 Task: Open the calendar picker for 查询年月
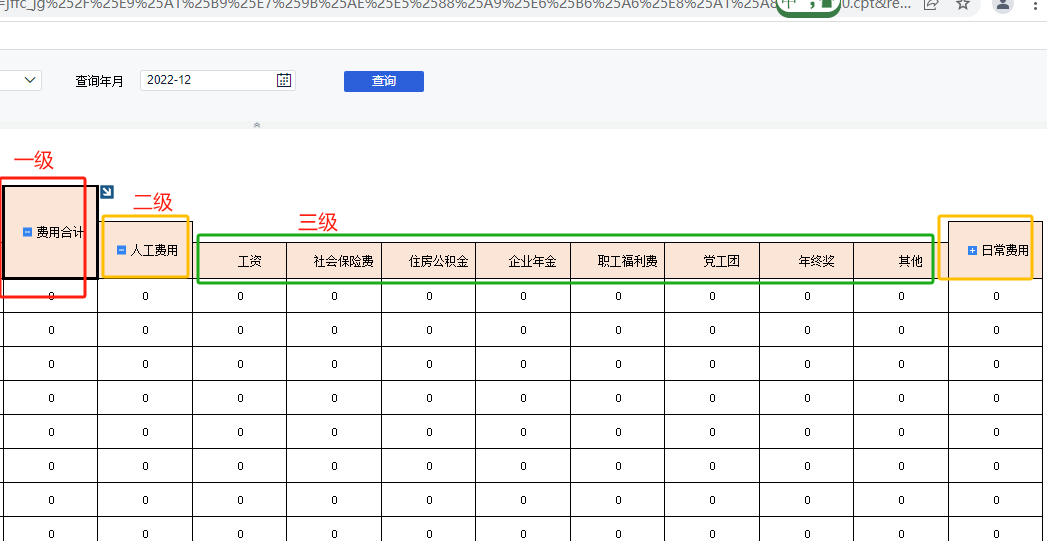[x=284, y=80]
